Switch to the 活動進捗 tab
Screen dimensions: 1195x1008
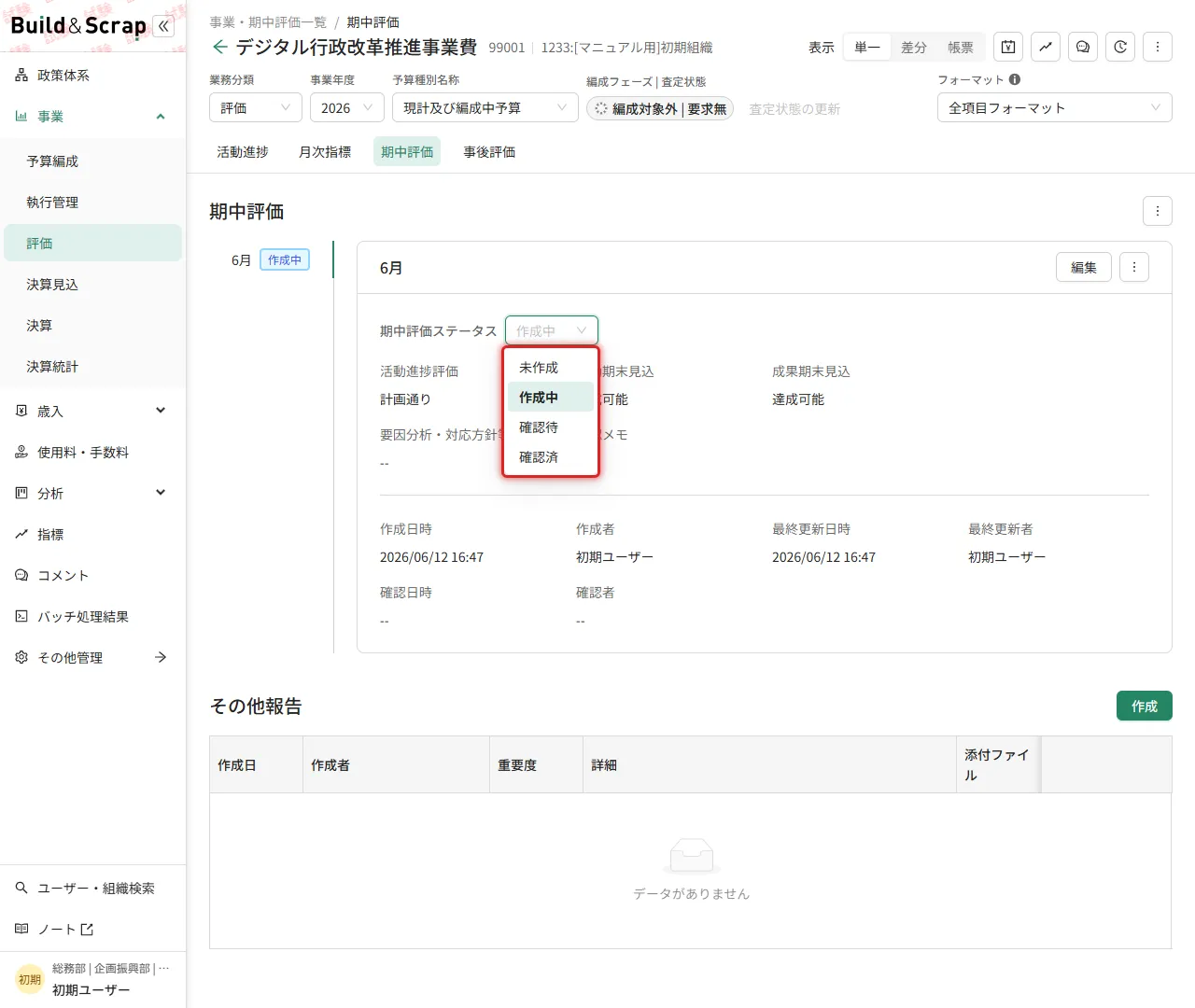243,151
